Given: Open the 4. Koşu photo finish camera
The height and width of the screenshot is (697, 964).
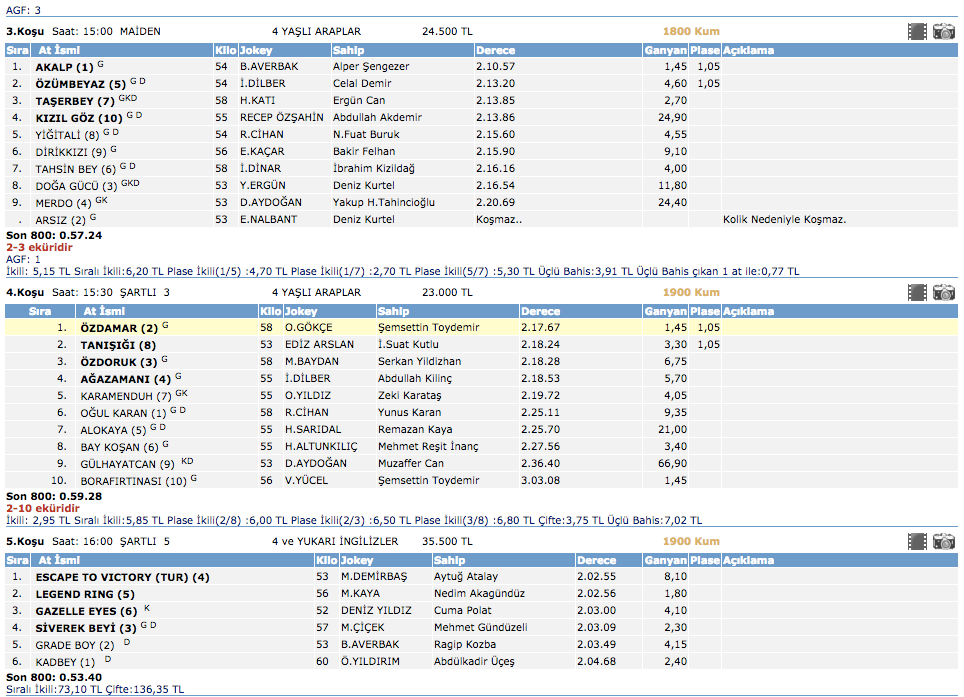Looking at the screenshot, I should click(943, 293).
